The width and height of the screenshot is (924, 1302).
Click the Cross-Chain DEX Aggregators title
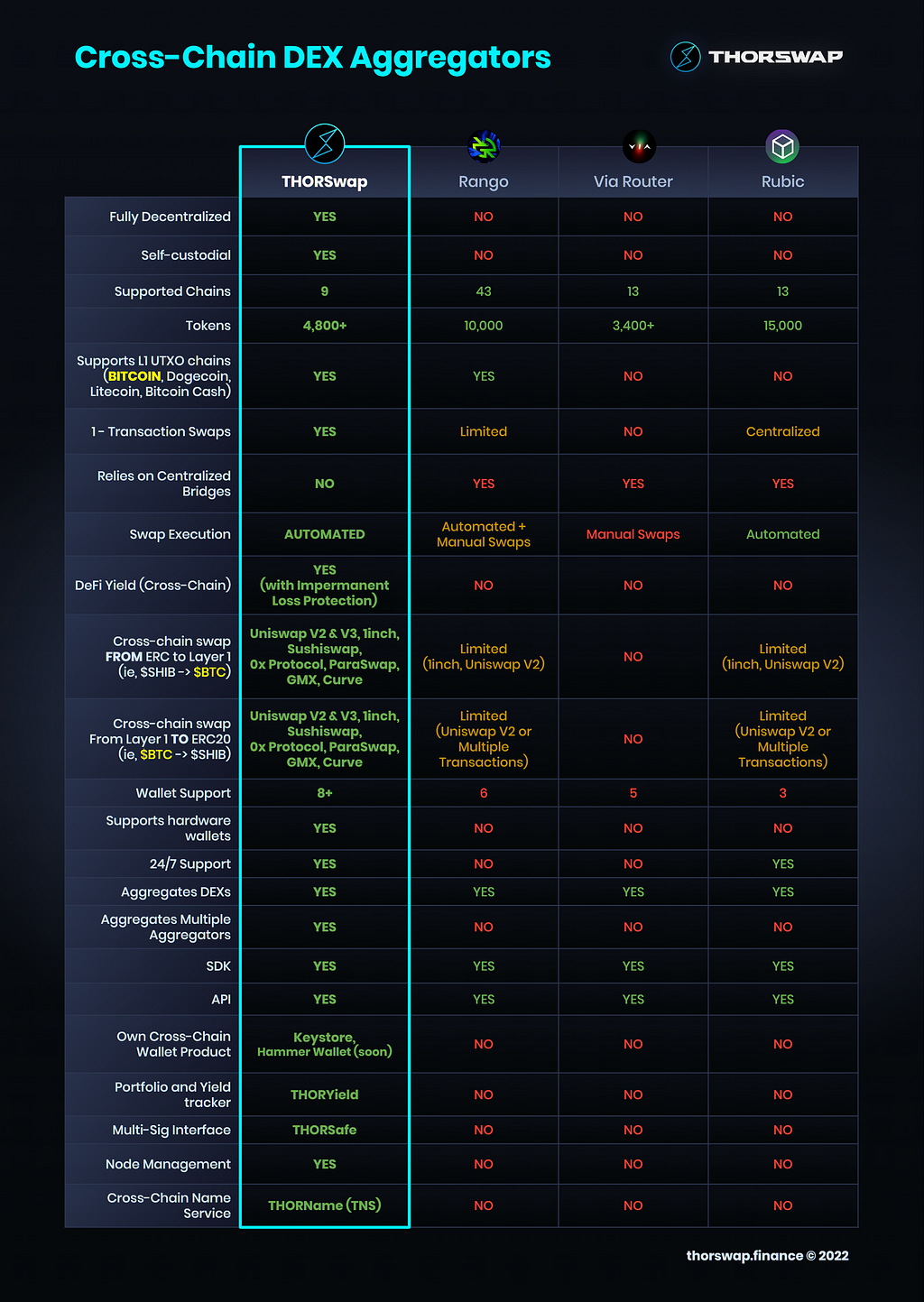pyautogui.click(x=312, y=57)
